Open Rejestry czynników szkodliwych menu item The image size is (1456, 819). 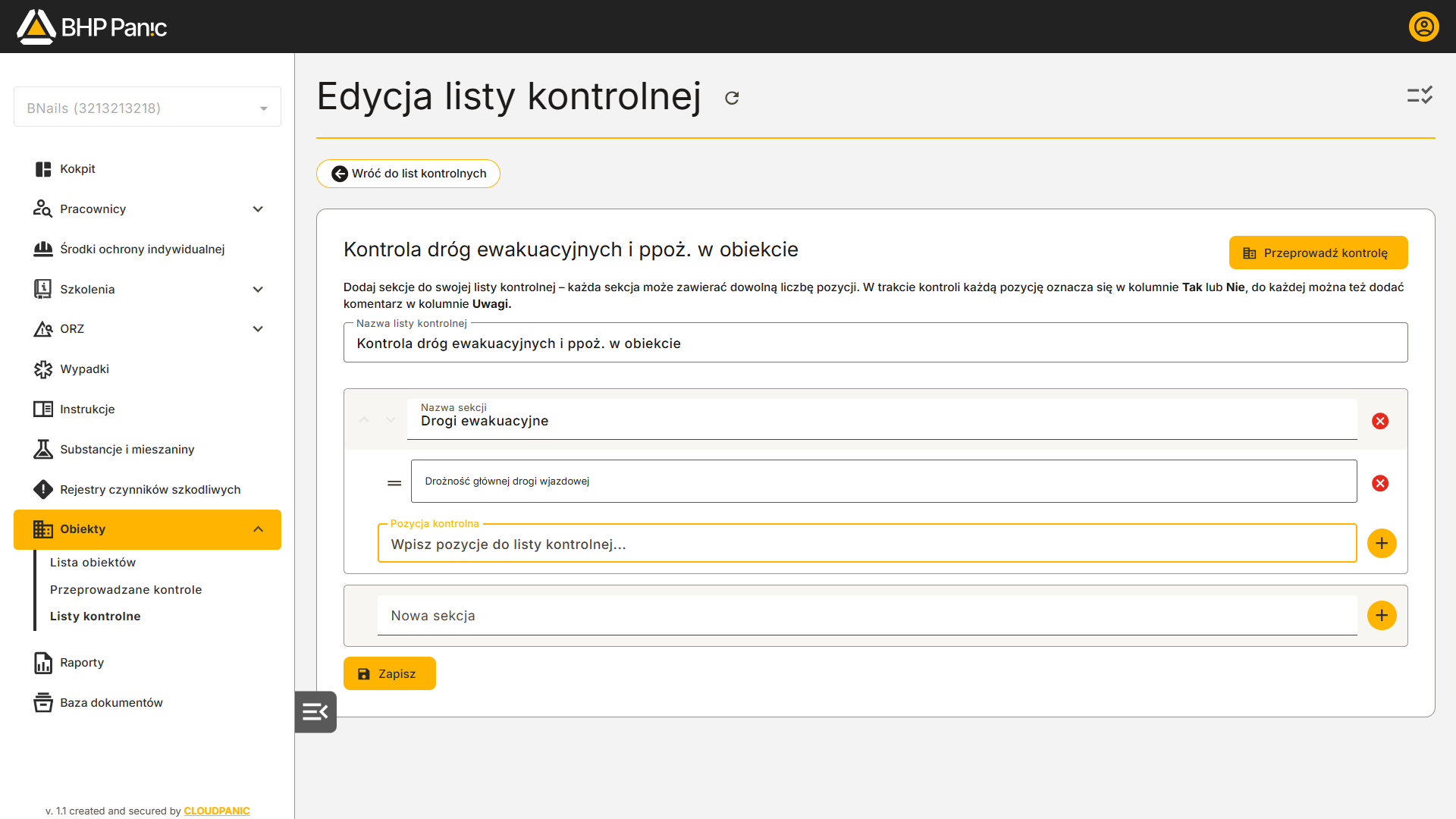tap(147, 490)
